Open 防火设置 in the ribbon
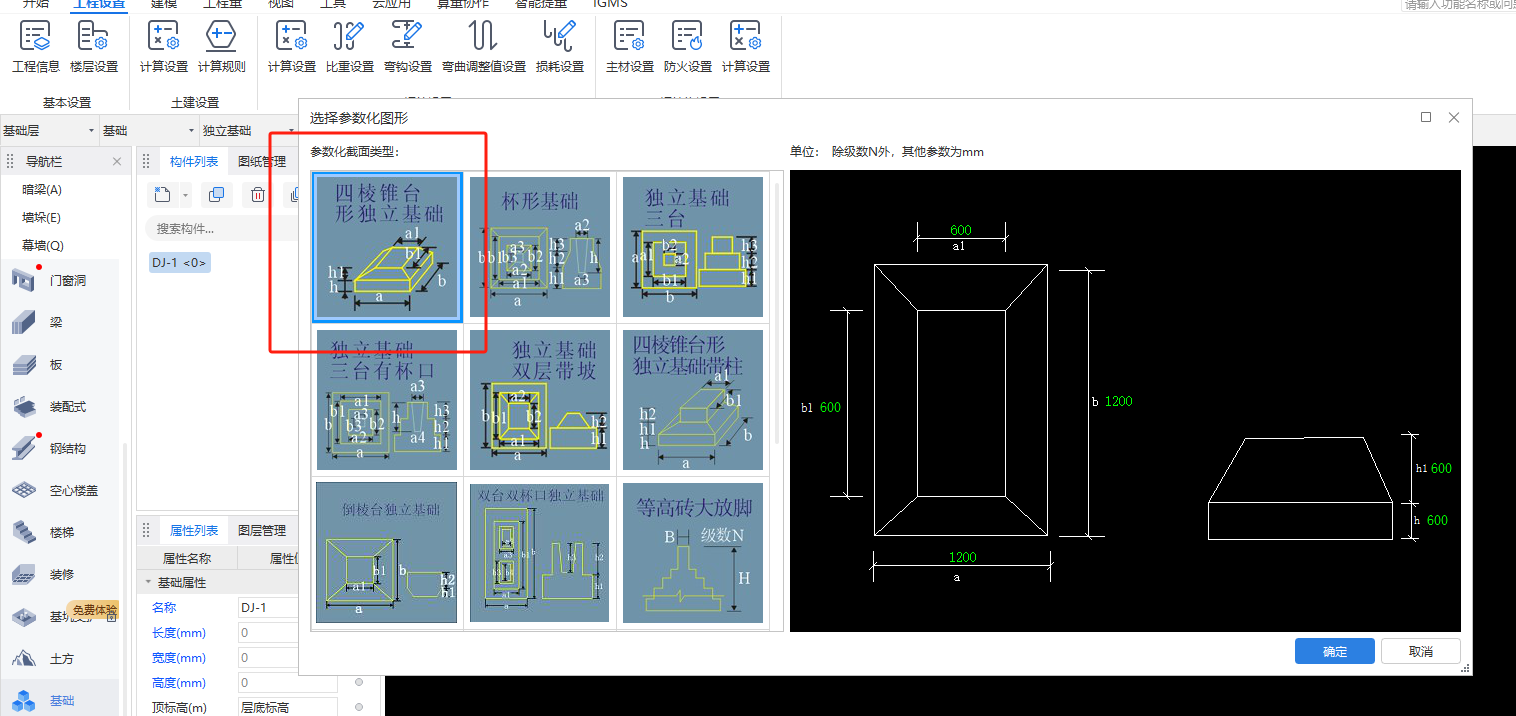The width and height of the screenshot is (1516, 716). click(688, 48)
